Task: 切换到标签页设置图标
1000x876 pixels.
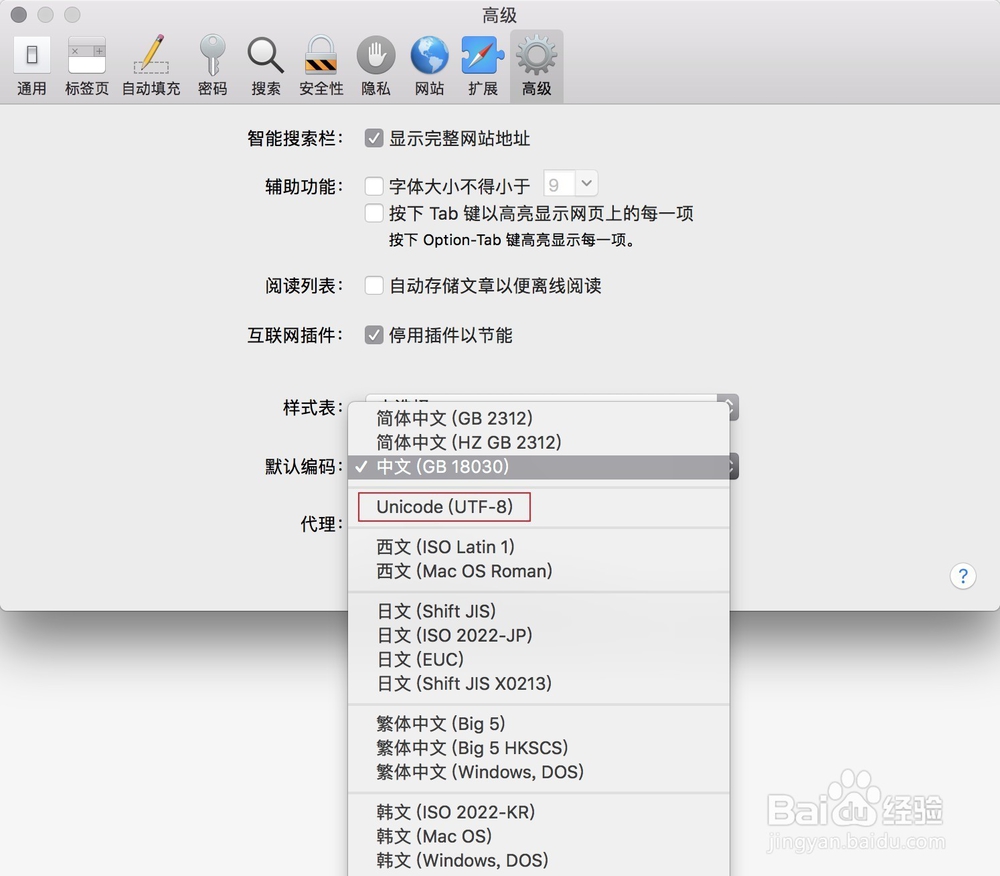Action: 87,63
